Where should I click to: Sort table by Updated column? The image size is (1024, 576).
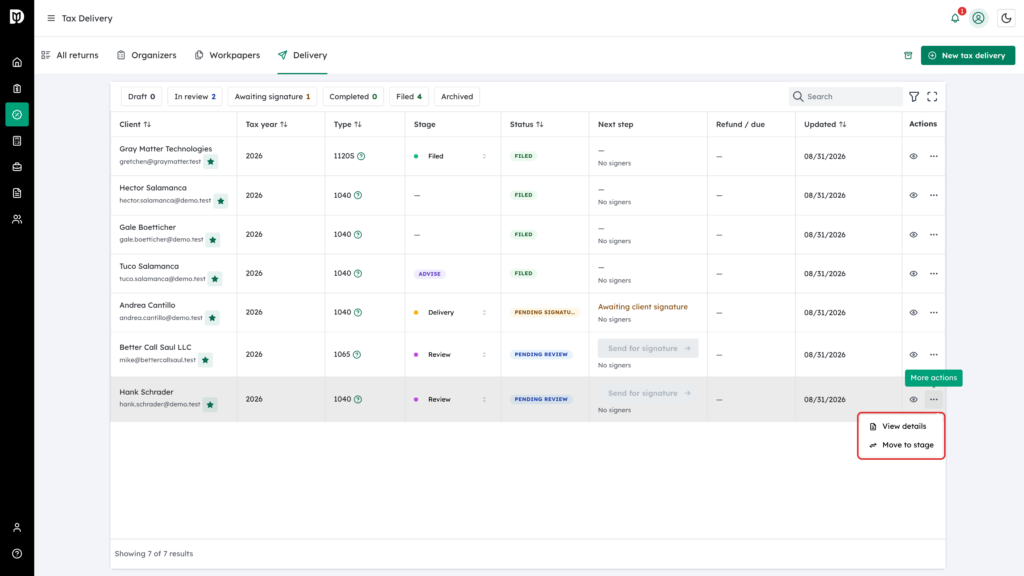pos(825,124)
